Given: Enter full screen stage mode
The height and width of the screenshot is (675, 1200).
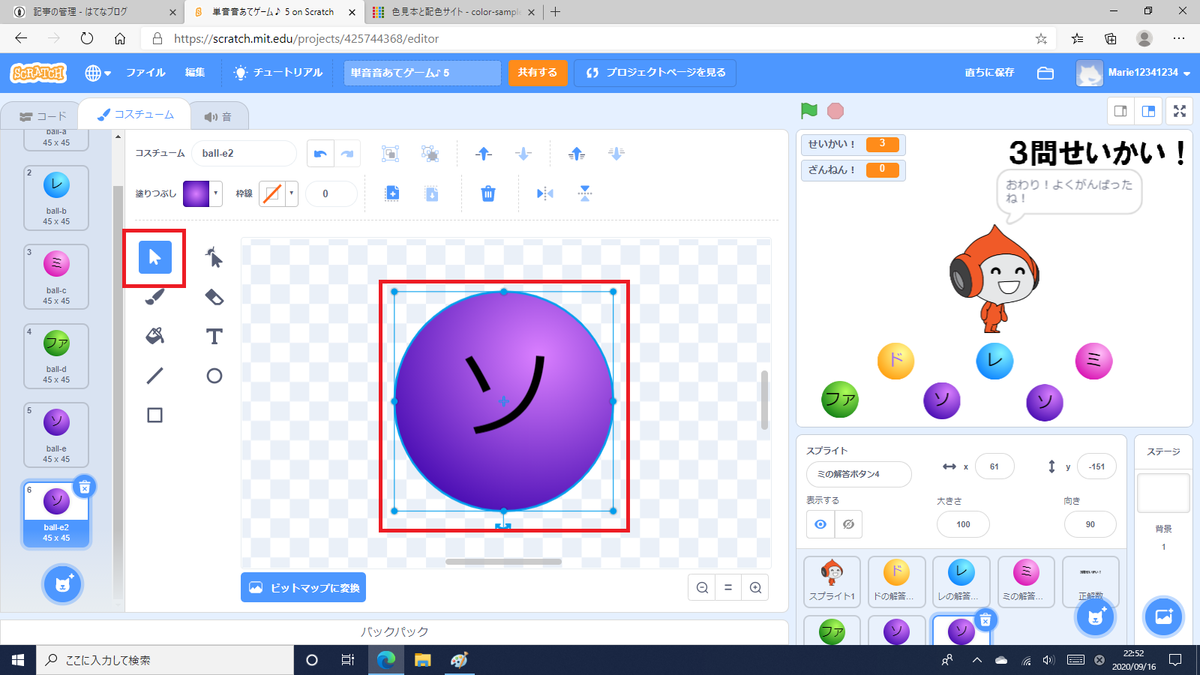Looking at the screenshot, I should tap(1179, 111).
